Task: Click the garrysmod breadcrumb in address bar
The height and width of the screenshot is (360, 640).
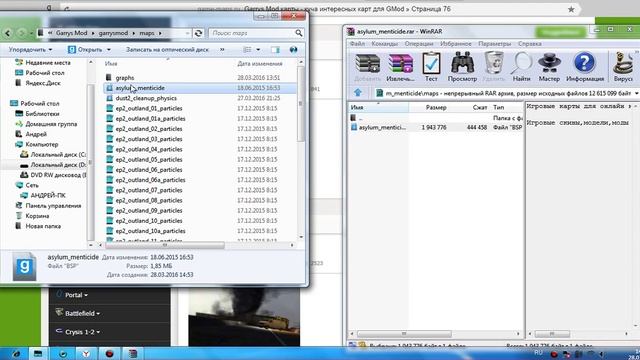Action: [113, 33]
